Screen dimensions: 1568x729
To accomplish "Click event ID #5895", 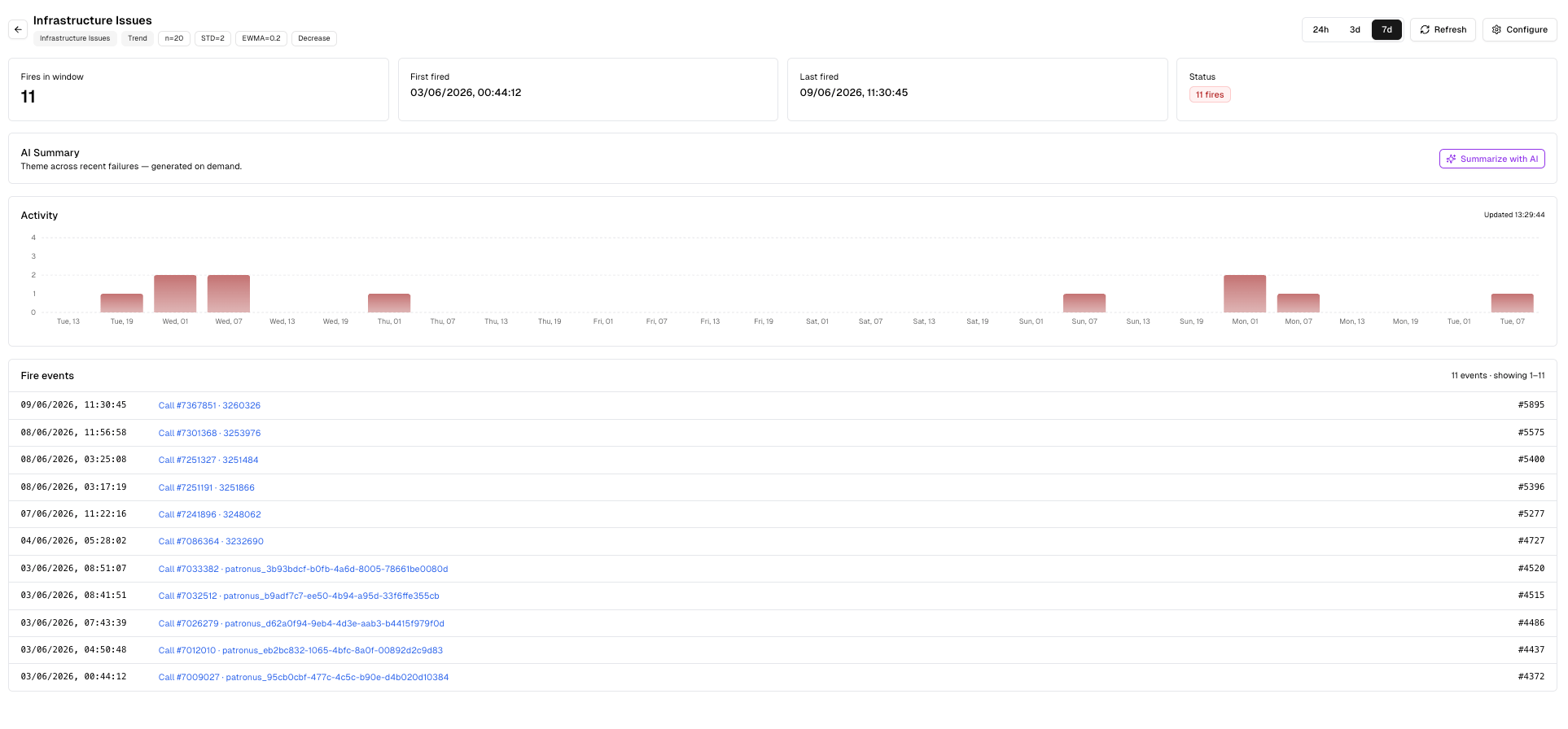I will (x=1531, y=405).
